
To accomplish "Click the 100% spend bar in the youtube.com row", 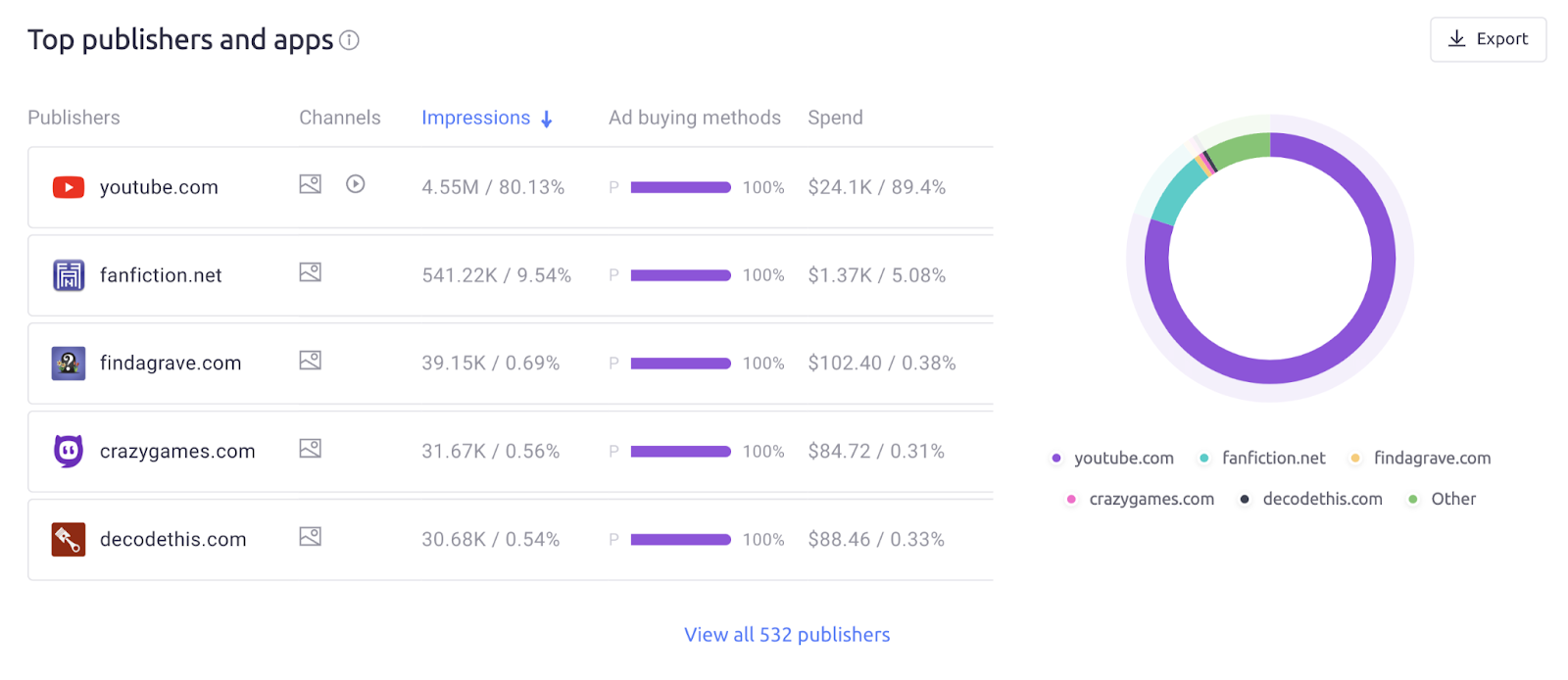I will (x=681, y=186).
